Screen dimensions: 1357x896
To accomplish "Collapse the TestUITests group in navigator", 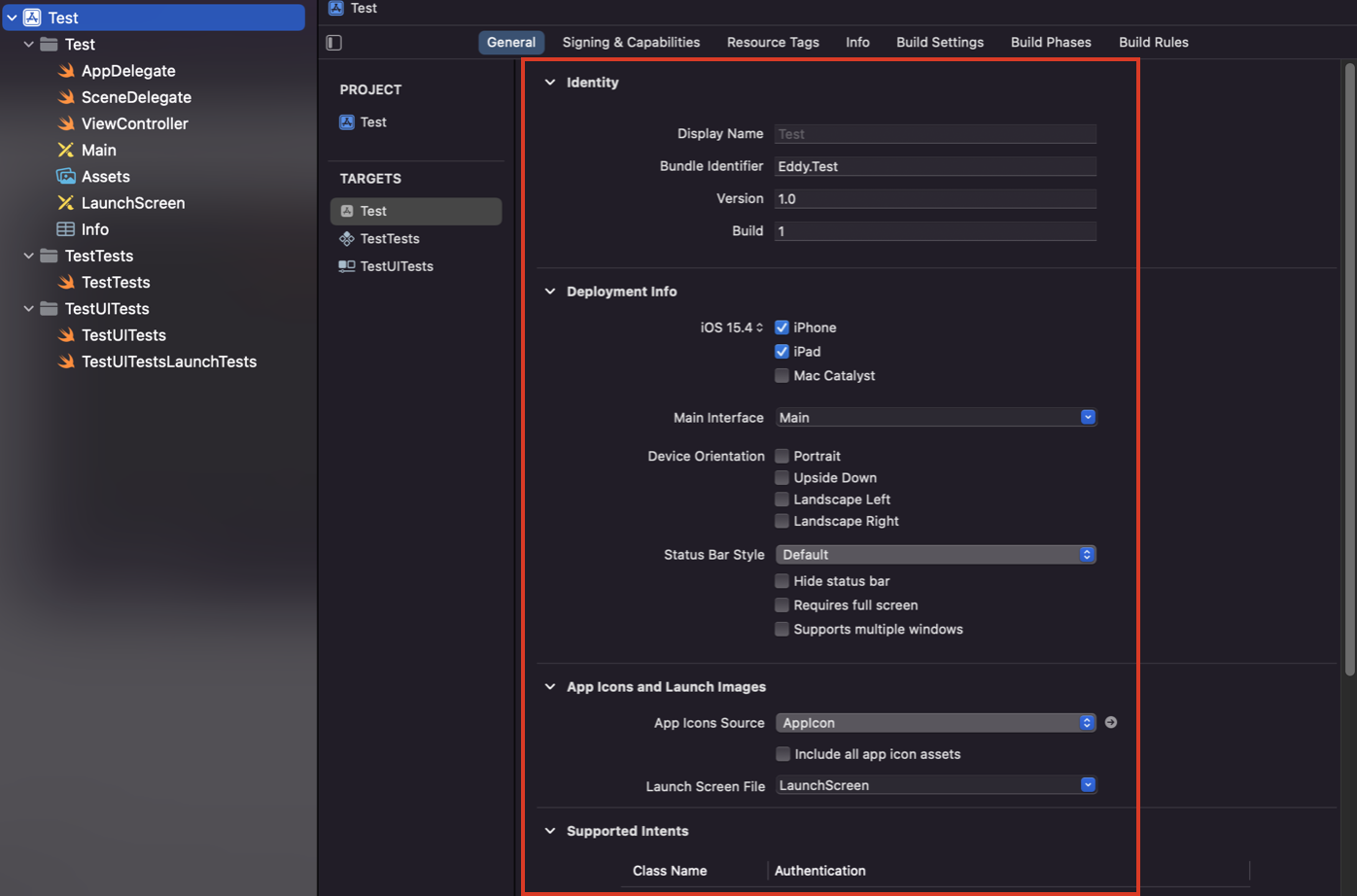I will (x=28, y=308).
